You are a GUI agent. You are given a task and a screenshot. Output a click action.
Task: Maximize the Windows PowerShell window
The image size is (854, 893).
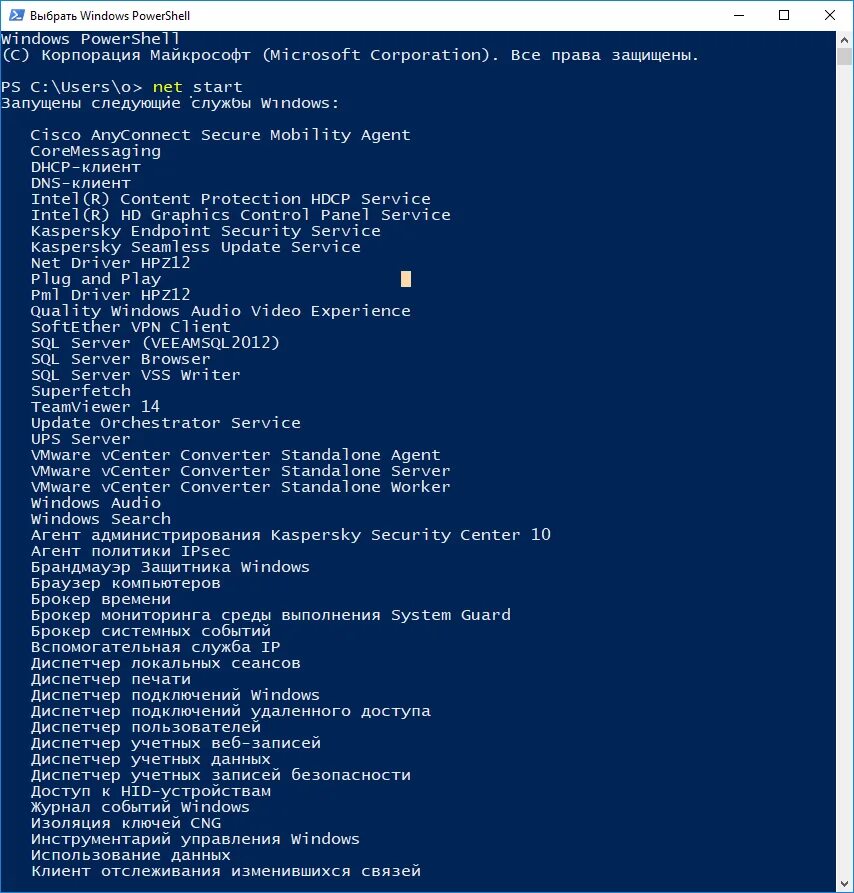tap(784, 15)
